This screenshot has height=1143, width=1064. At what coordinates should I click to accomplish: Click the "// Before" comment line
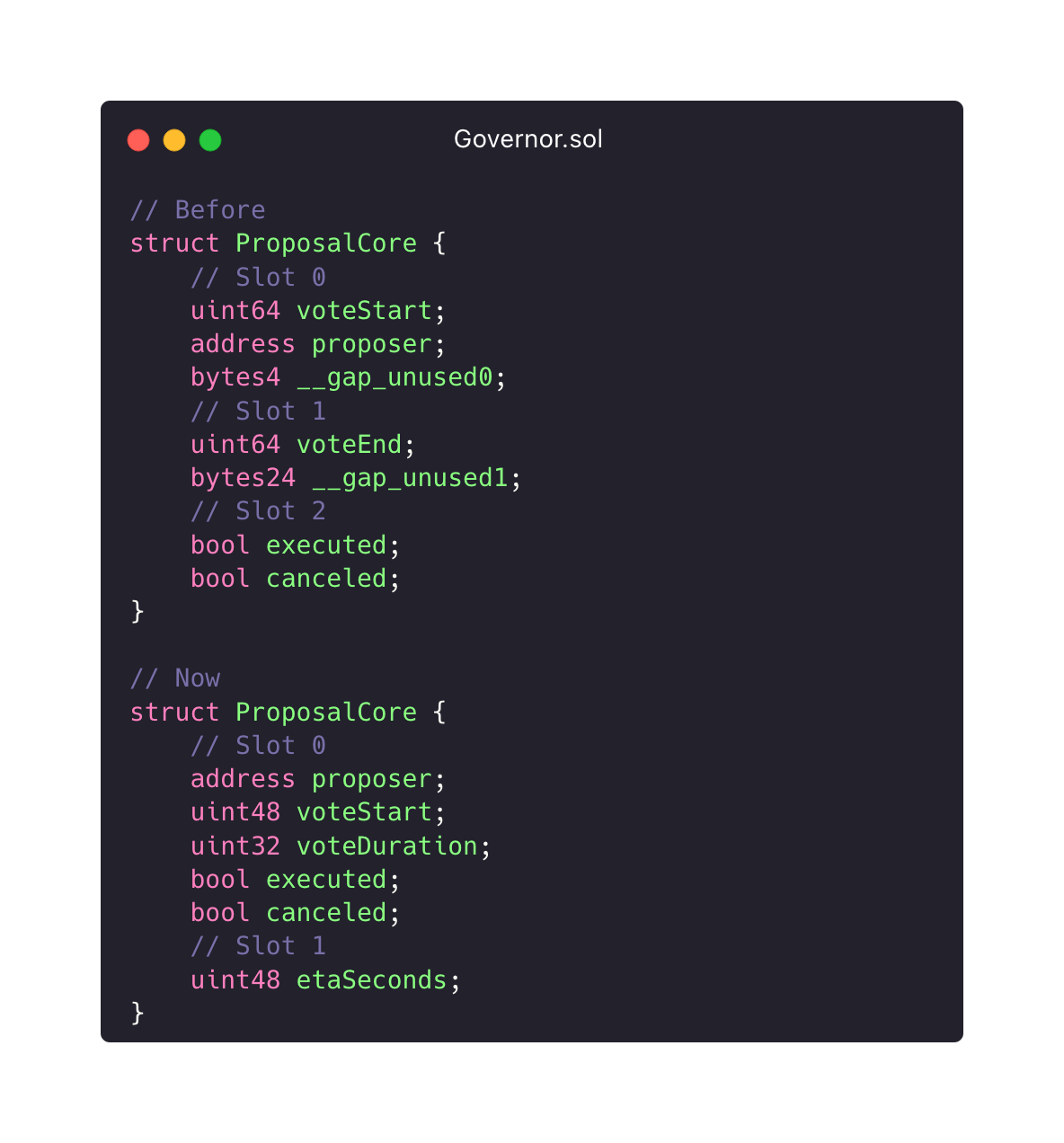coord(198,210)
